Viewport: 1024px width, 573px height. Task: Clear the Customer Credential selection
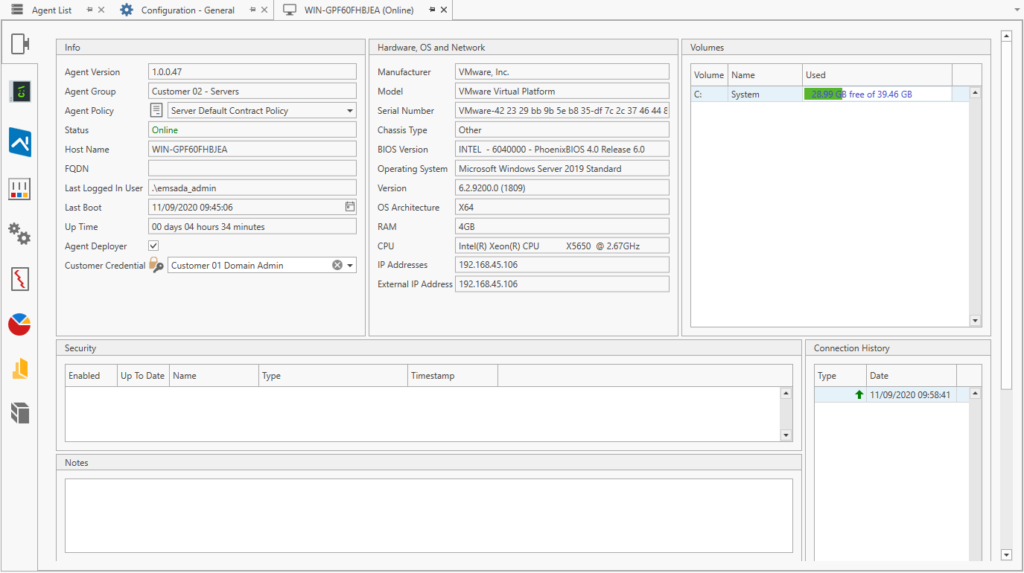pyautogui.click(x=337, y=265)
